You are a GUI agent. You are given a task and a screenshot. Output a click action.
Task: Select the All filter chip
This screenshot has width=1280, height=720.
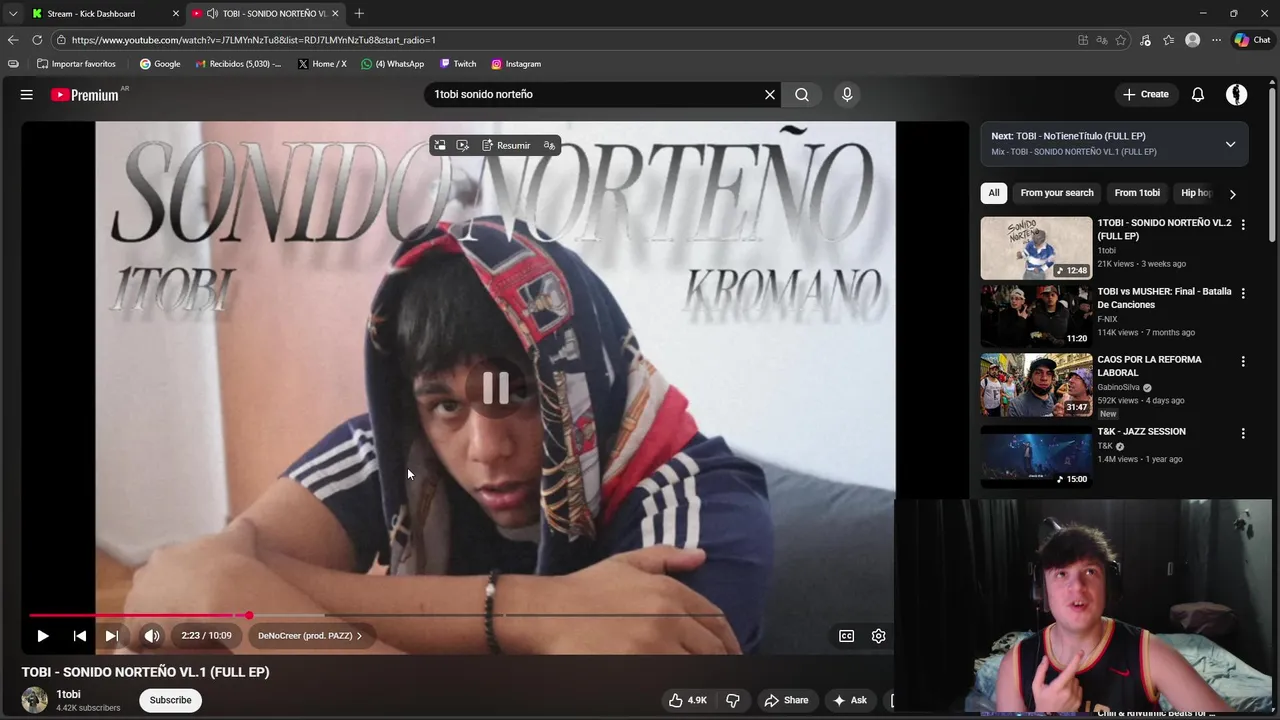(993, 193)
